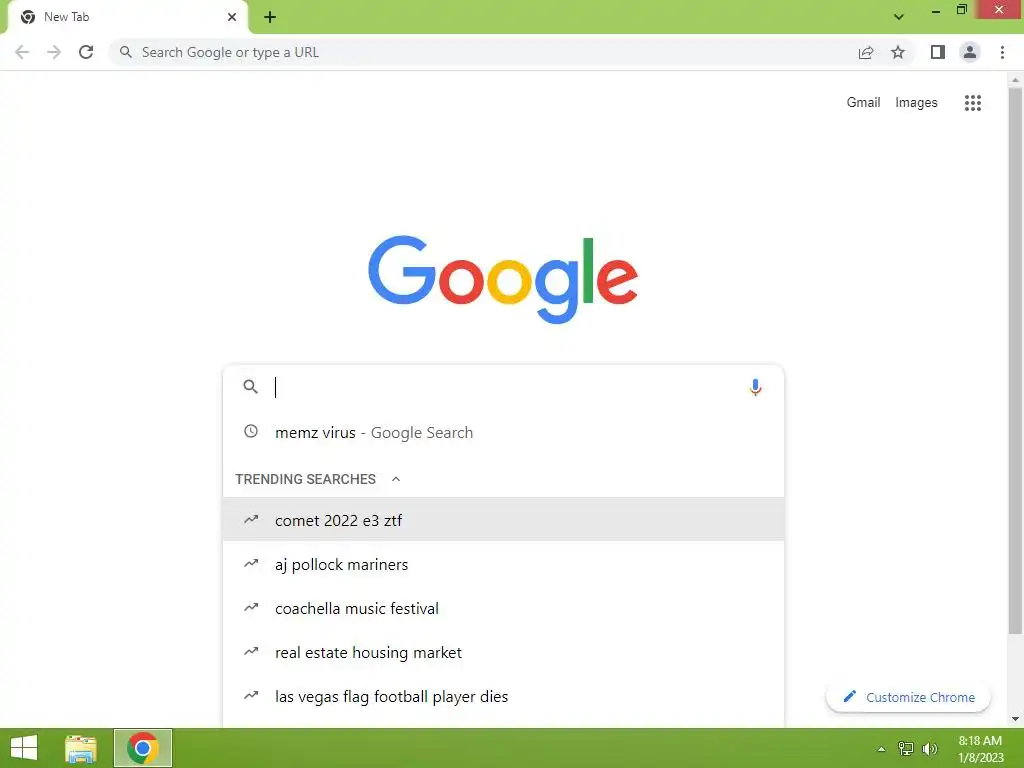The width and height of the screenshot is (1024, 768).
Task: Reload the current page
Action: [x=86, y=52]
